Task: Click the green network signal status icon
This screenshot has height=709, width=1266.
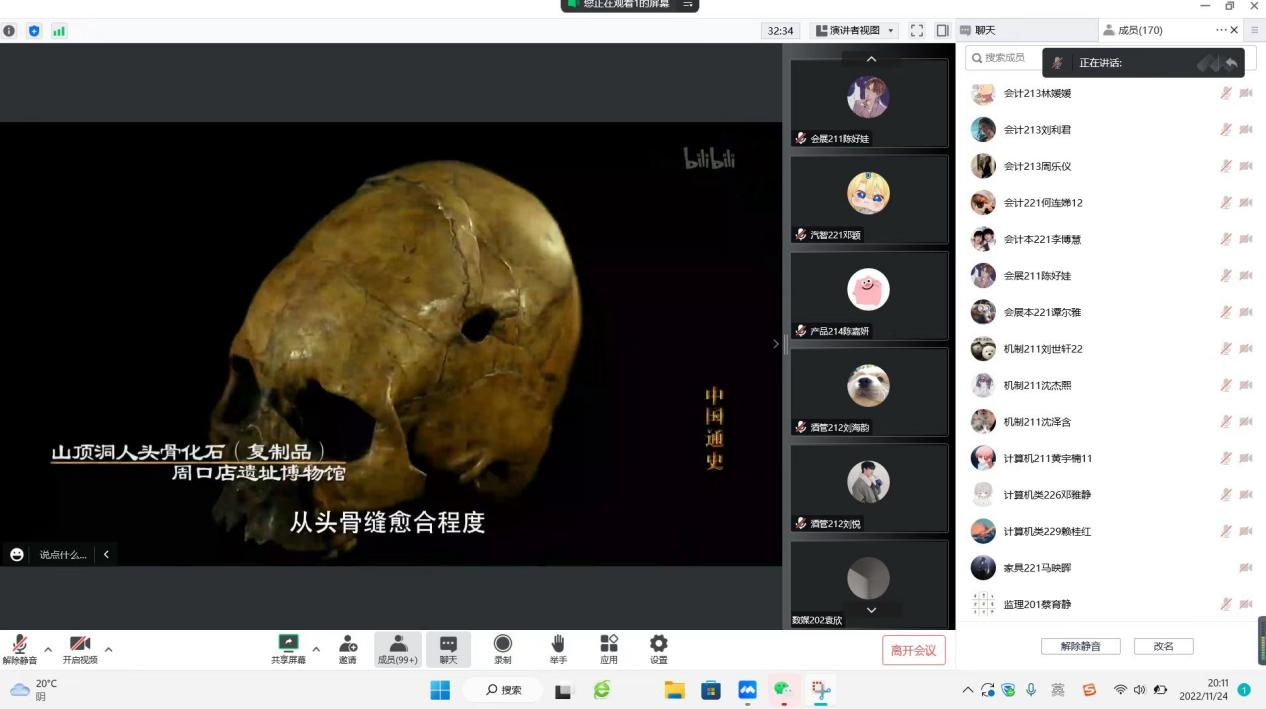Action: click(59, 31)
